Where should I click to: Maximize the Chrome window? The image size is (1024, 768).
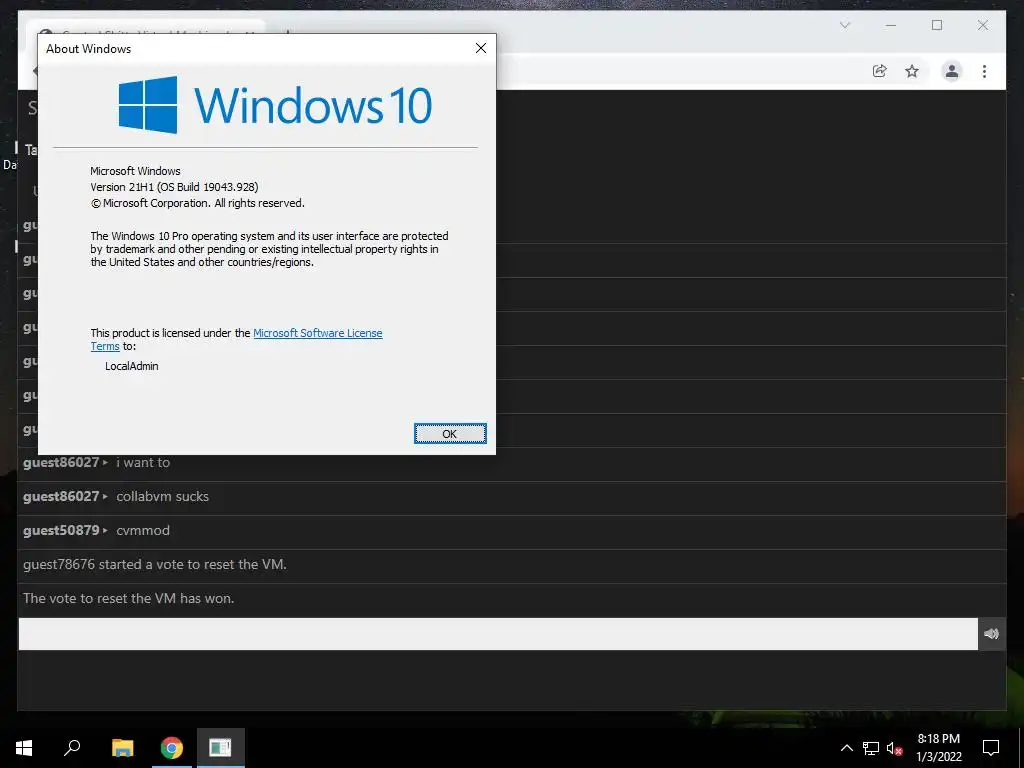pos(937,25)
